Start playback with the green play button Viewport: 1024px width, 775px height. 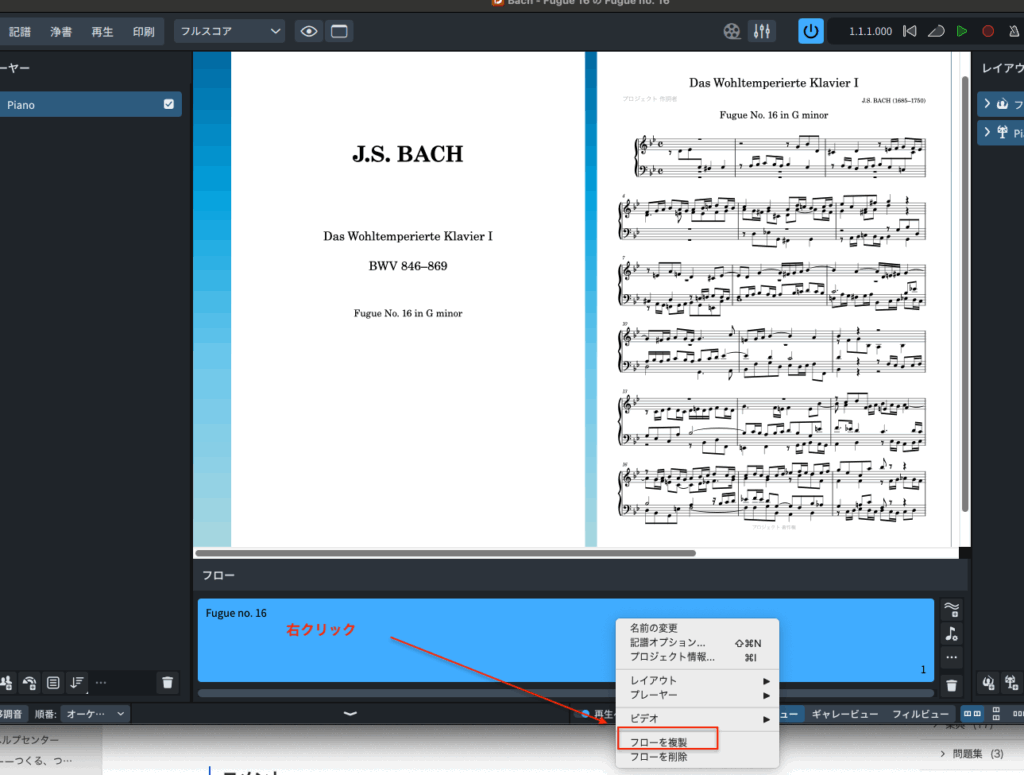coord(962,31)
